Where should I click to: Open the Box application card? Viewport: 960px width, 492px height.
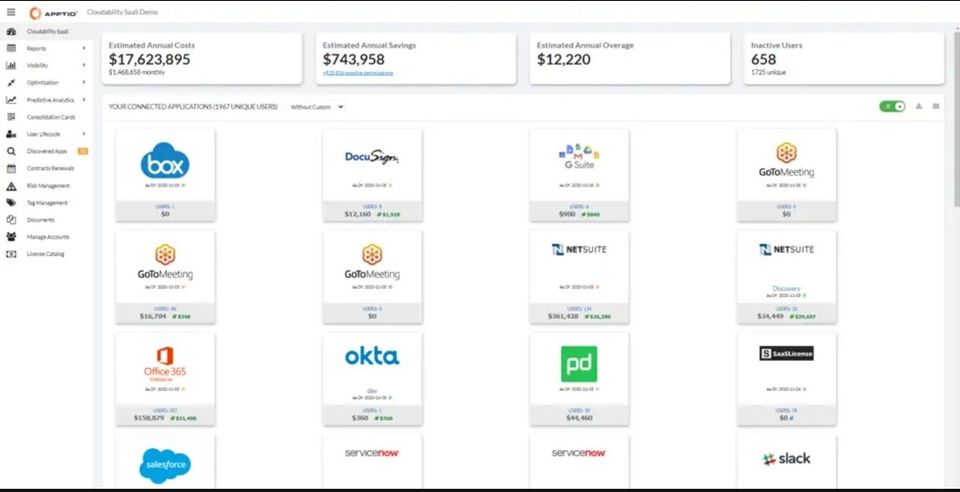[165, 175]
